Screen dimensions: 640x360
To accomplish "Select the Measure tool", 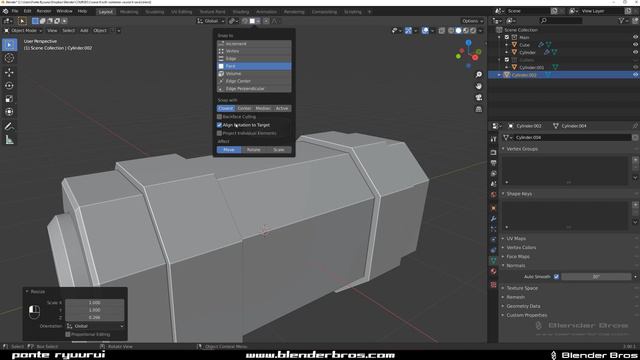I will (9, 140).
